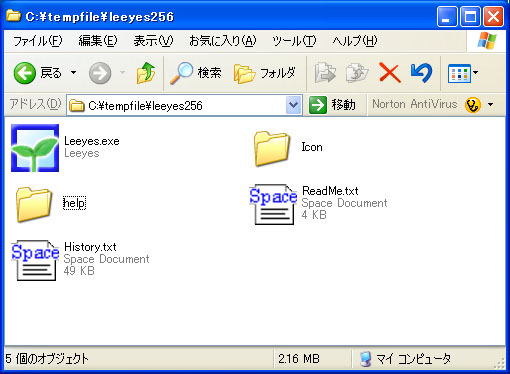
Task: Open the ヘルプ(H) menu
Action: pyautogui.click(x=355, y=41)
